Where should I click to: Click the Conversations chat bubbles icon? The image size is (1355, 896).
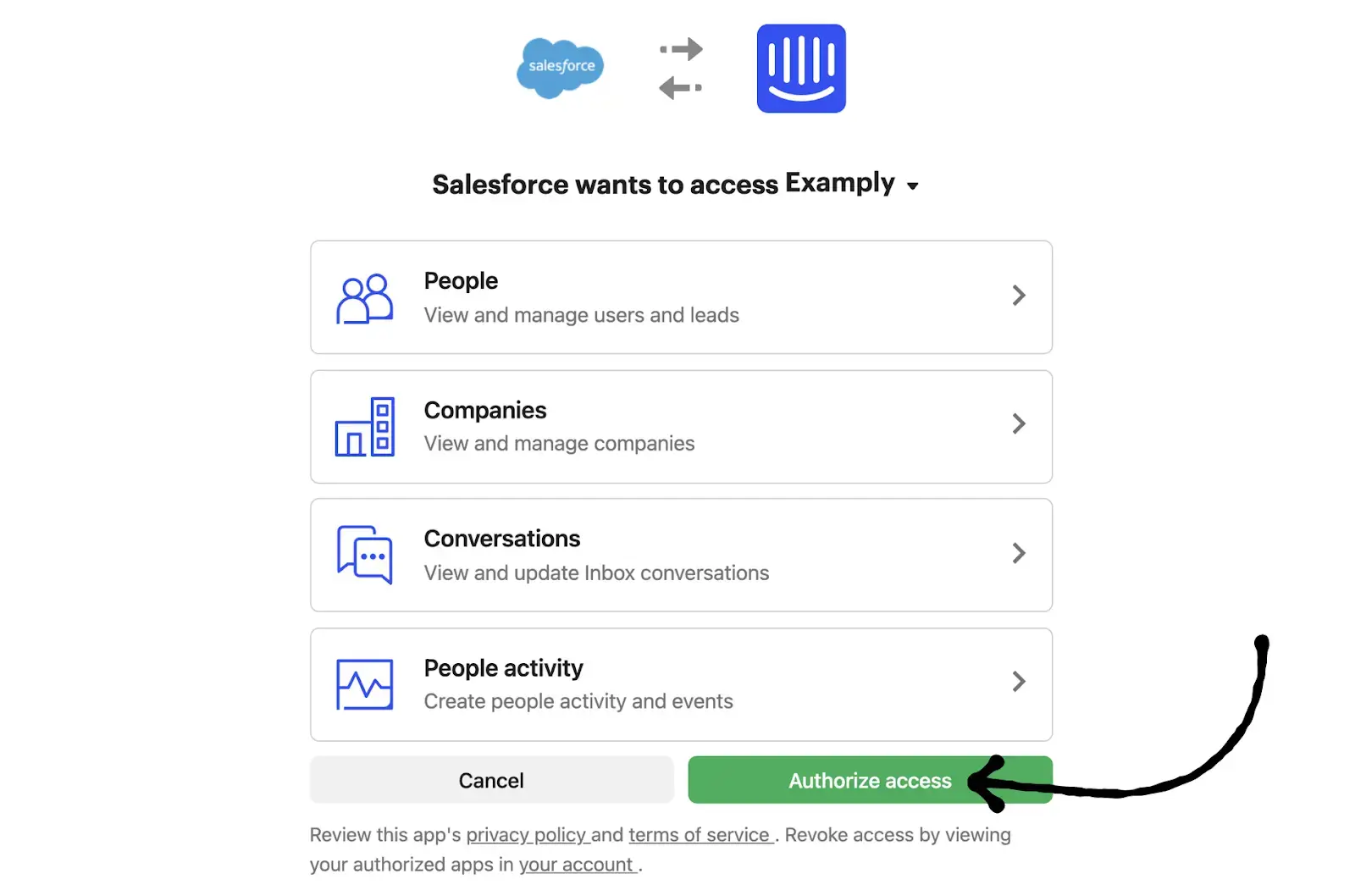364,555
